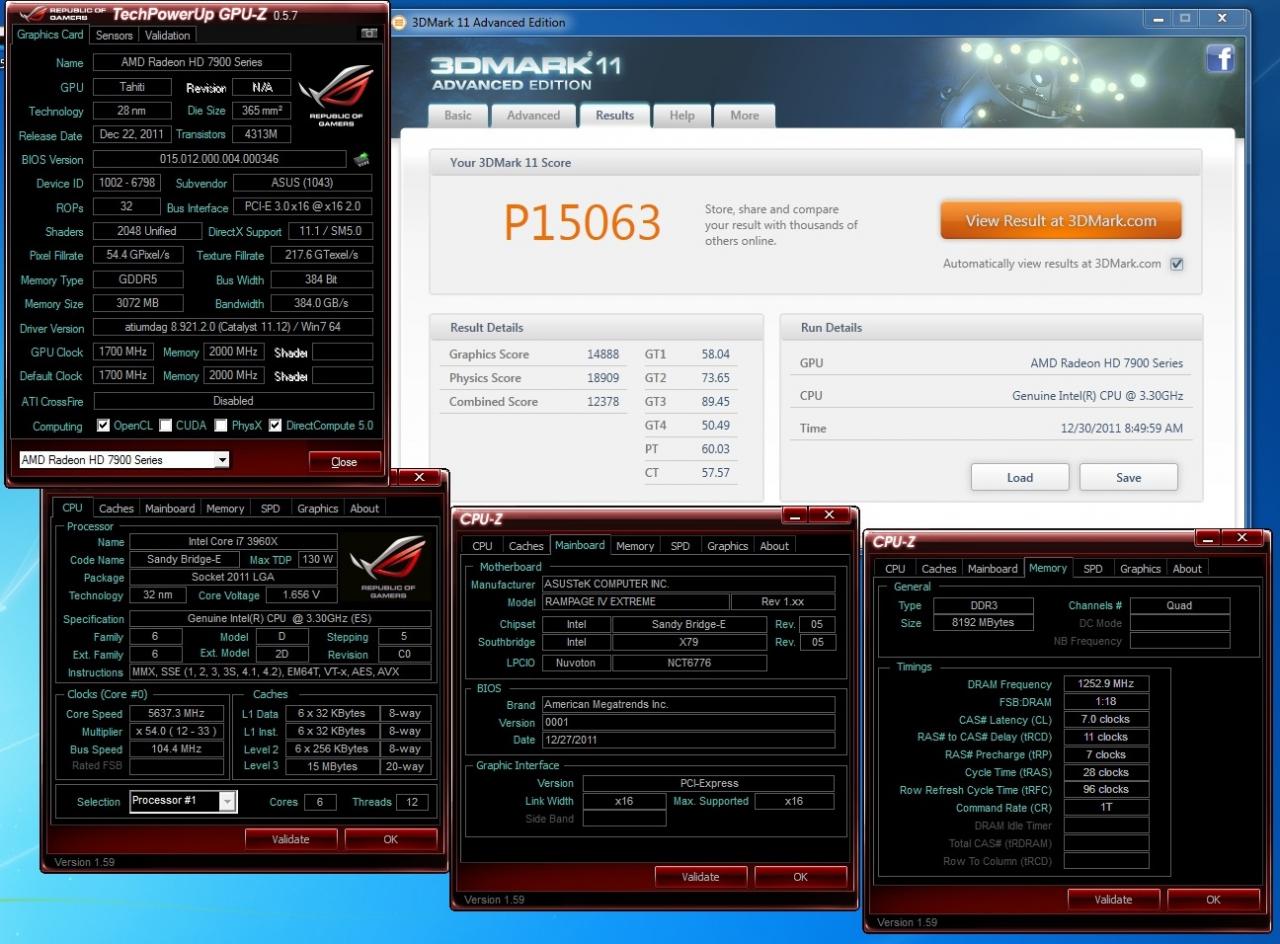Click the 3DMark orange title bar icon

click(x=399, y=22)
